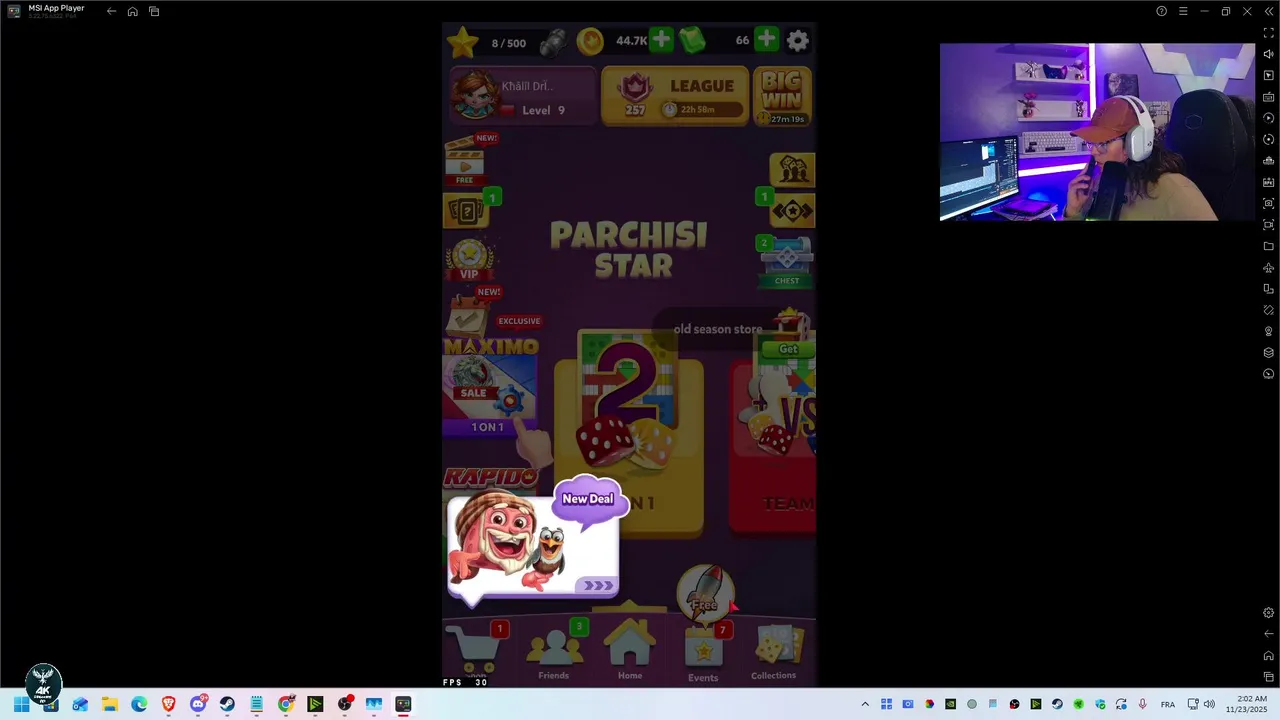Tap the green gem icon
The width and height of the screenshot is (1280, 720).
tap(692, 40)
